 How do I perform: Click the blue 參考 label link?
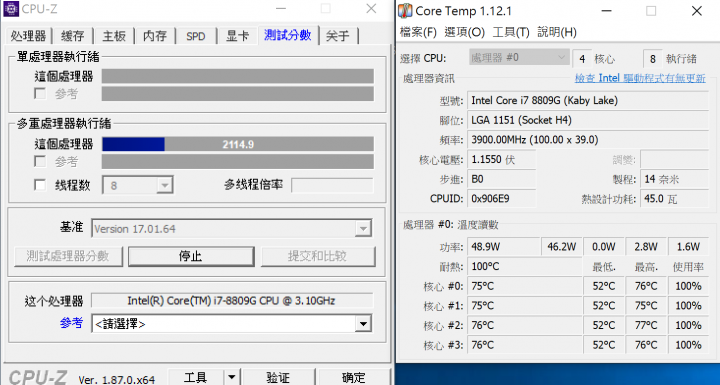pos(71,323)
